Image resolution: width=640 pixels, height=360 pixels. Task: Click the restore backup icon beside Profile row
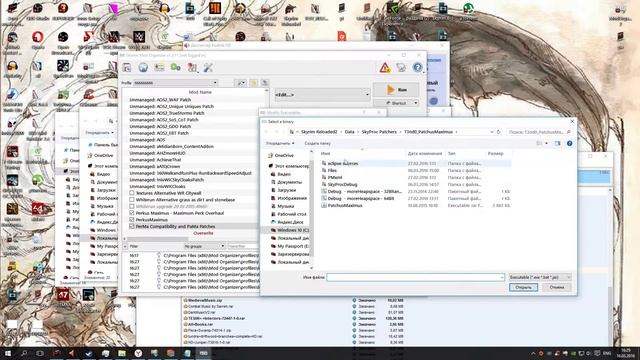[265, 83]
